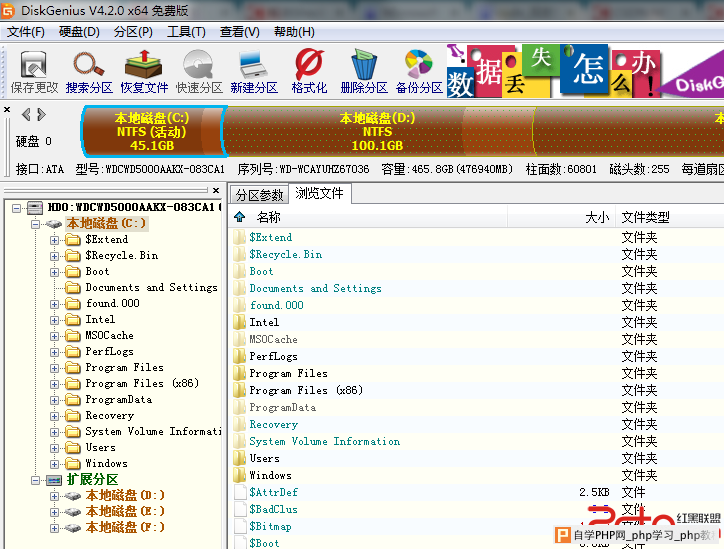The height and width of the screenshot is (549, 724).
Task: Select Documents and Settings in the tree
Action: coord(151,288)
